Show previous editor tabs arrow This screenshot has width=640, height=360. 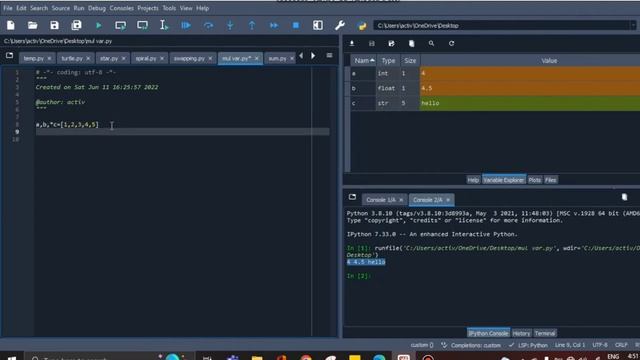tap(301, 56)
